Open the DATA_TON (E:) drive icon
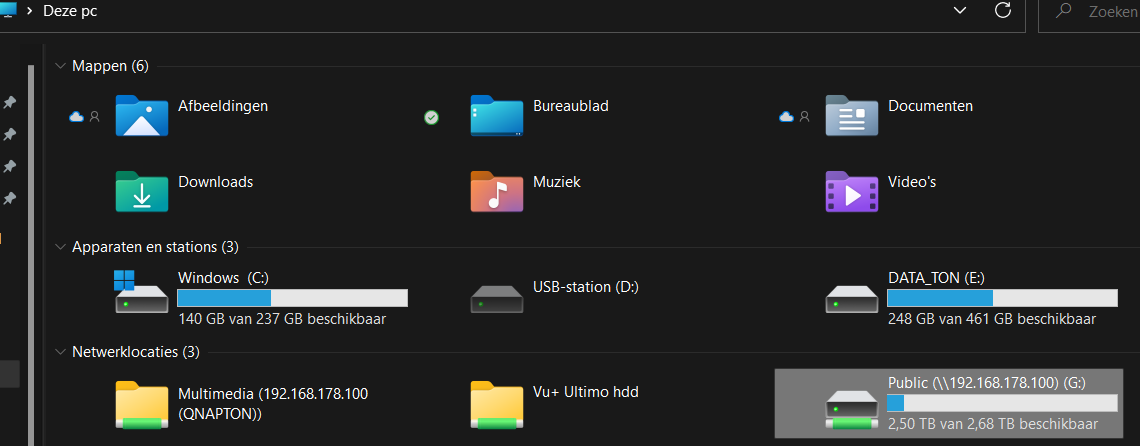The height and width of the screenshot is (446, 1140). click(x=851, y=299)
